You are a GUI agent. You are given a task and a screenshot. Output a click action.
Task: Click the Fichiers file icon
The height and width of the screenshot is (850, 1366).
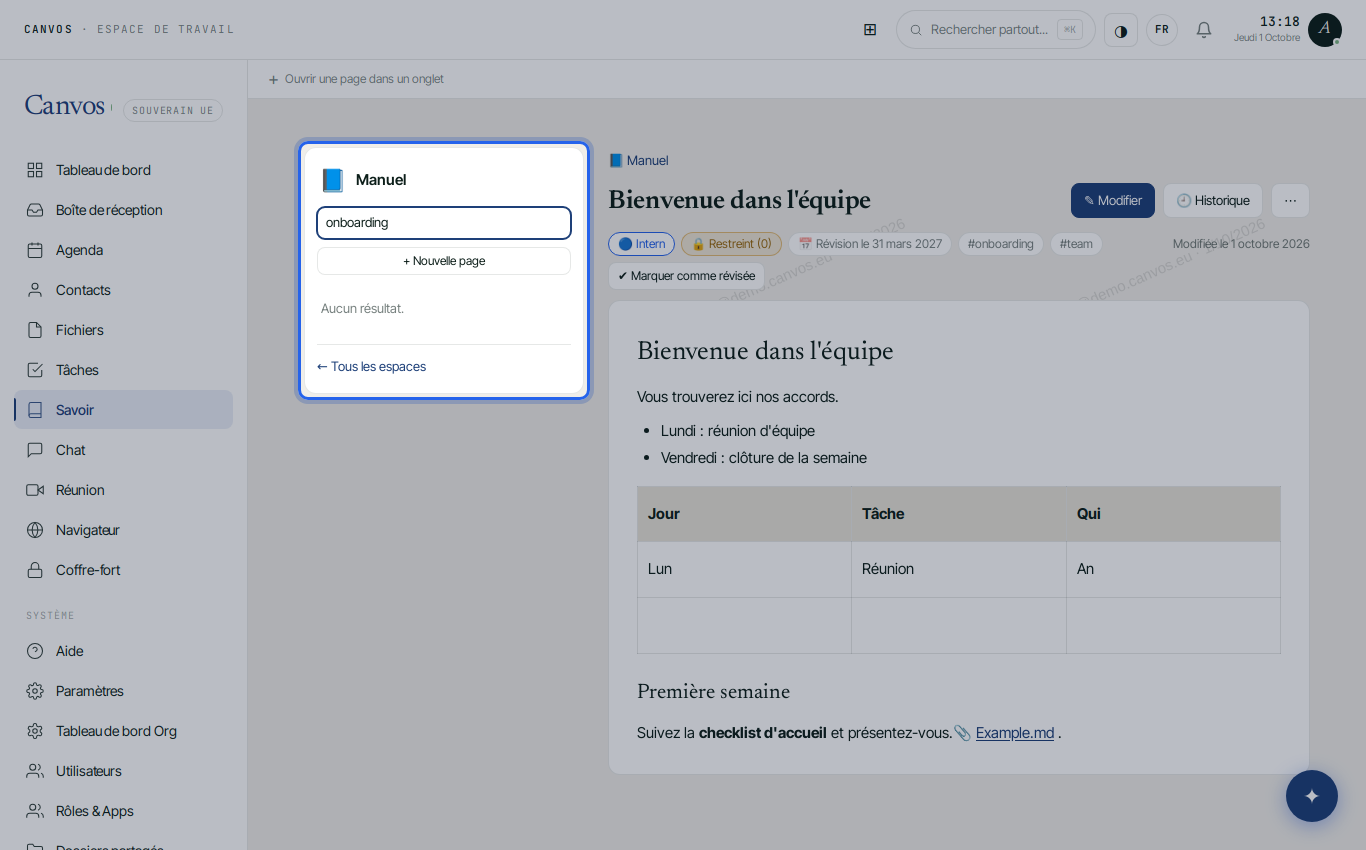pyautogui.click(x=35, y=330)
